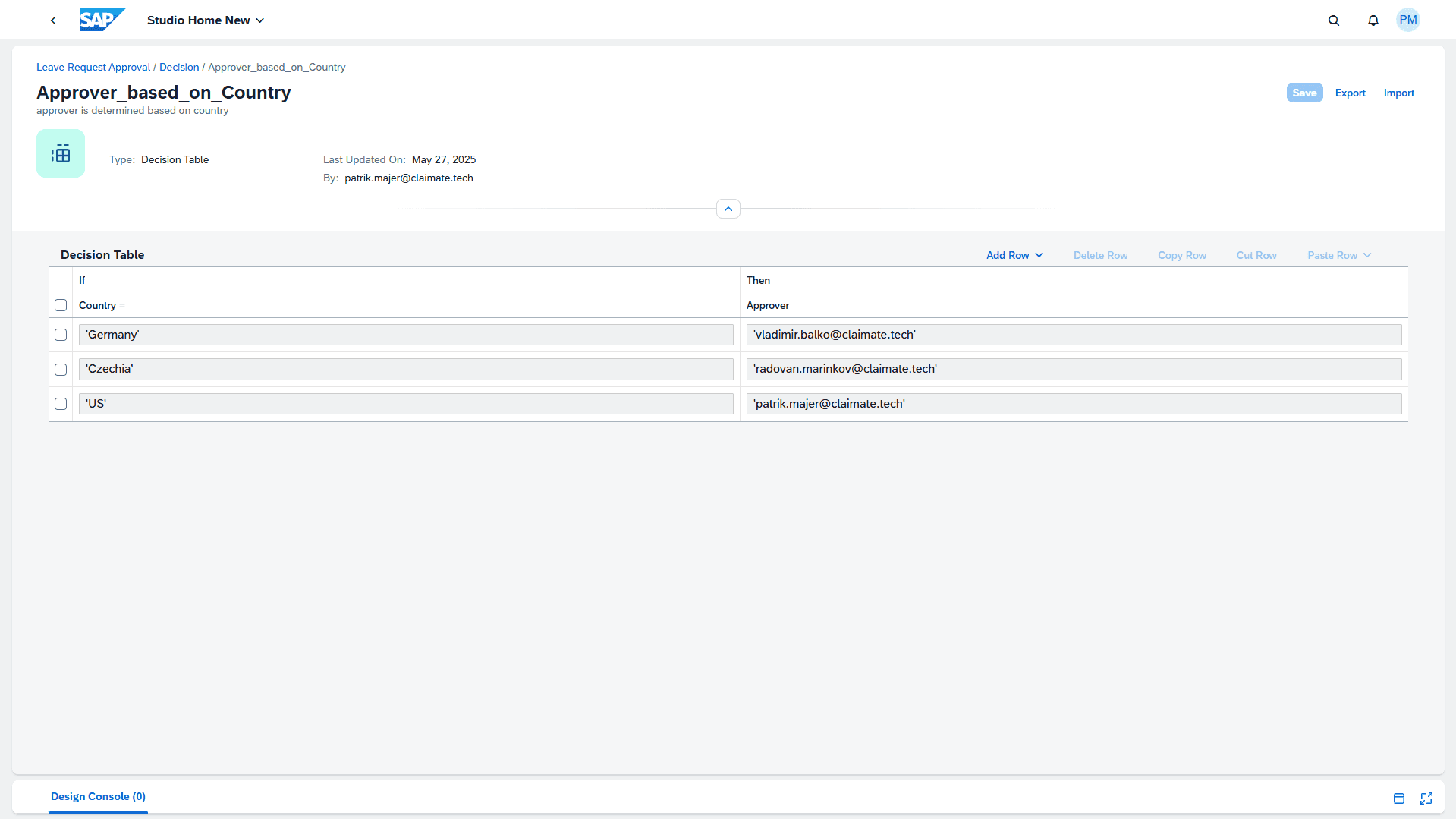Open the Paste Row dropdown

coord(1339,255)
